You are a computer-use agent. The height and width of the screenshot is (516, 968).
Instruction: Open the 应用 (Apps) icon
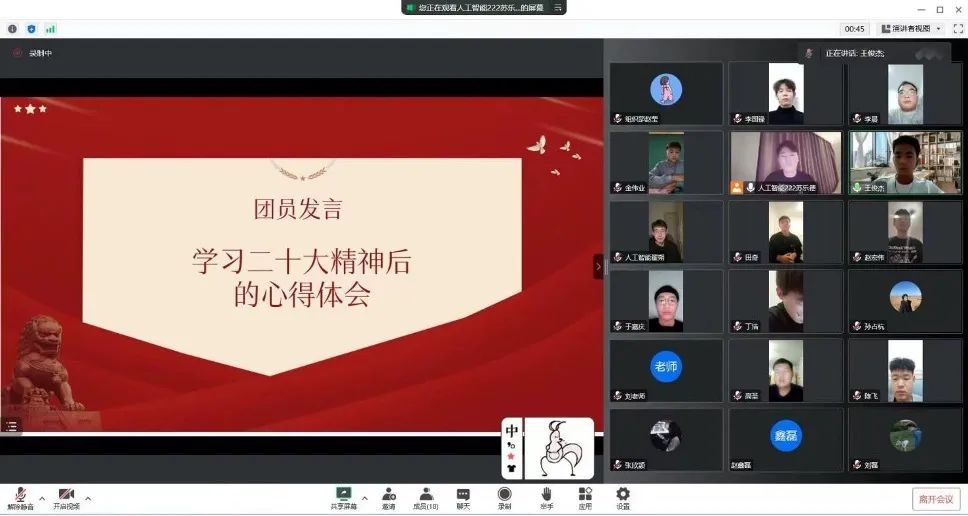[x=584, y=495]
